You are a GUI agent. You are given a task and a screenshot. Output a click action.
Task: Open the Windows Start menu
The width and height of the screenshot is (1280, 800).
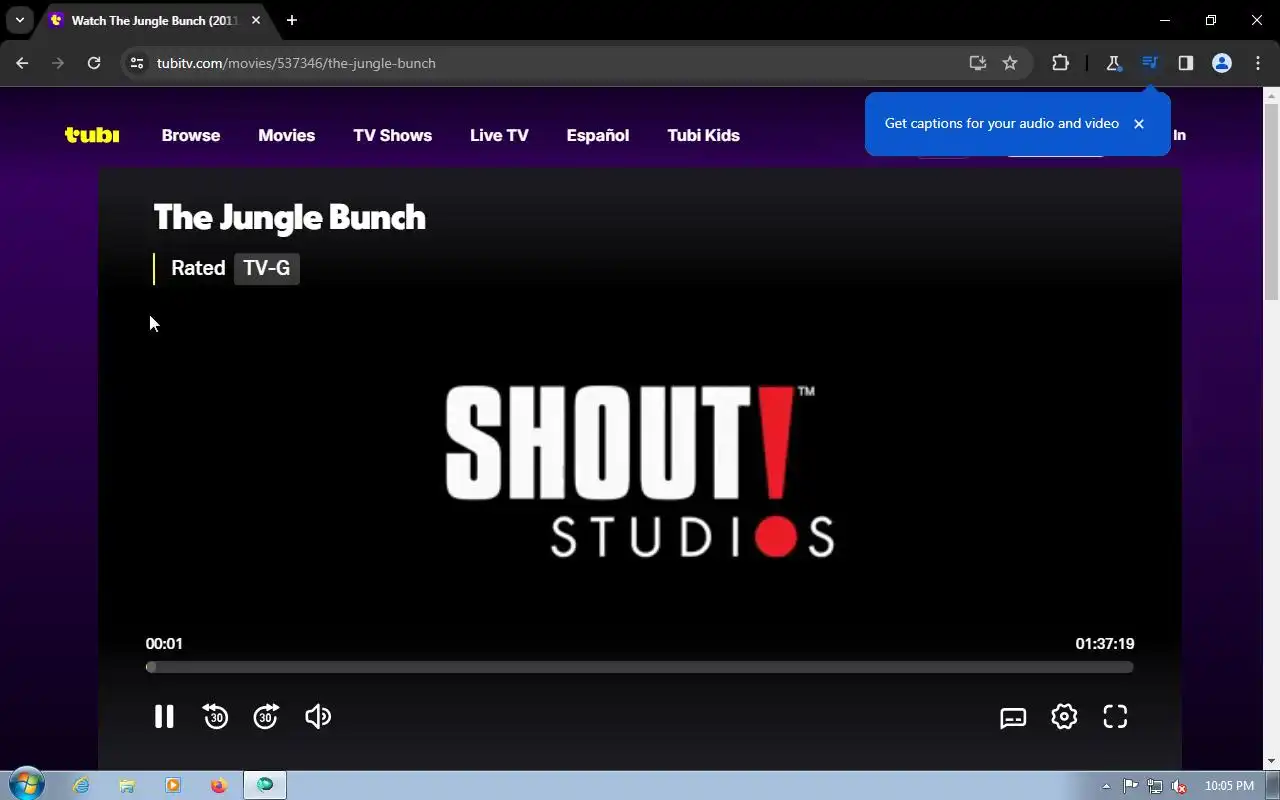pos(27,785)
